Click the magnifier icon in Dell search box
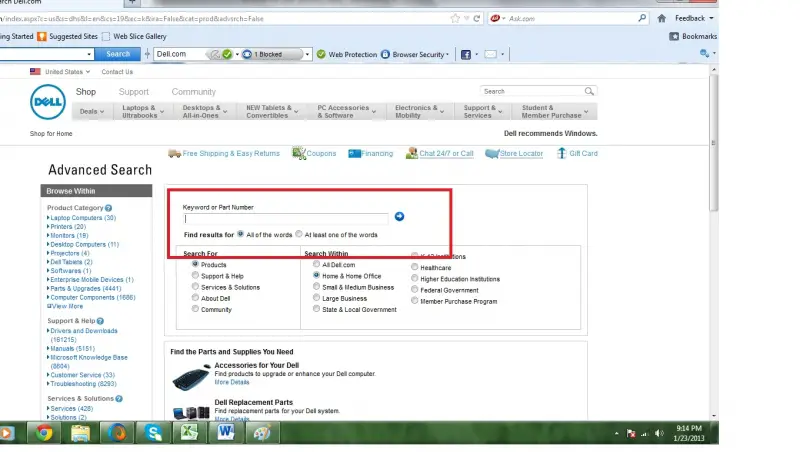Viewport: 800px width, 452px height. [589, 91]
